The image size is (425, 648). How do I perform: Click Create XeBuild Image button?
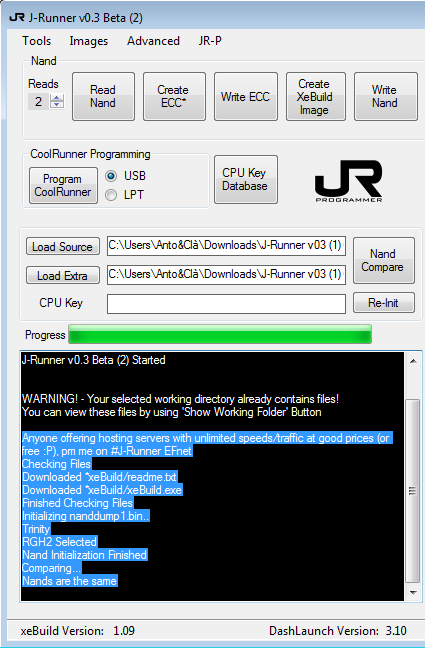coord(315,96)
